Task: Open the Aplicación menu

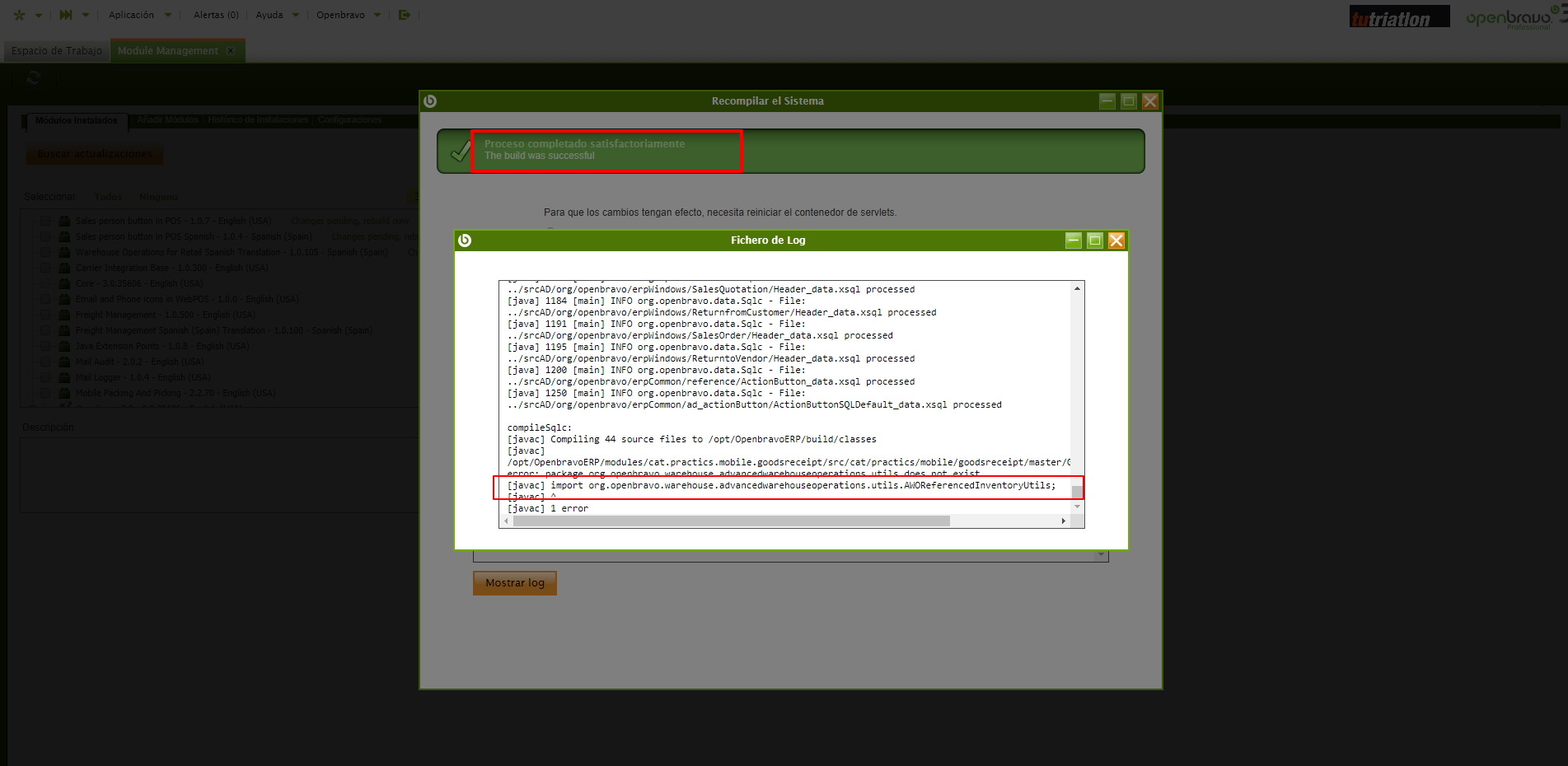Action: (131, 15)
